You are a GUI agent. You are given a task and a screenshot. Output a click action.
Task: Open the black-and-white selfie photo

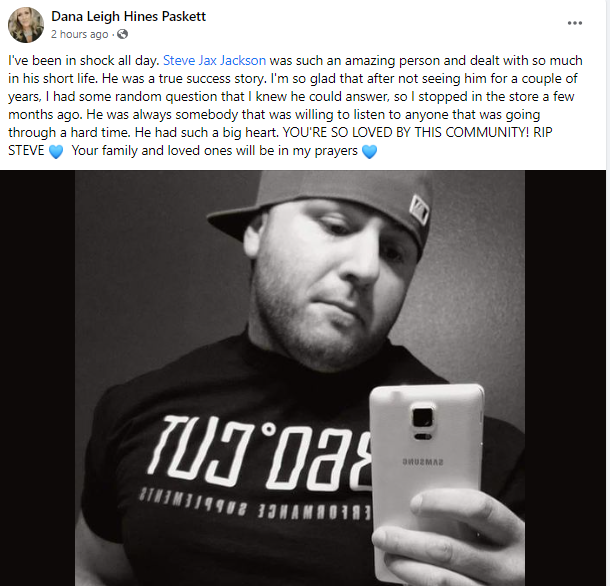(x=300, y=378)
